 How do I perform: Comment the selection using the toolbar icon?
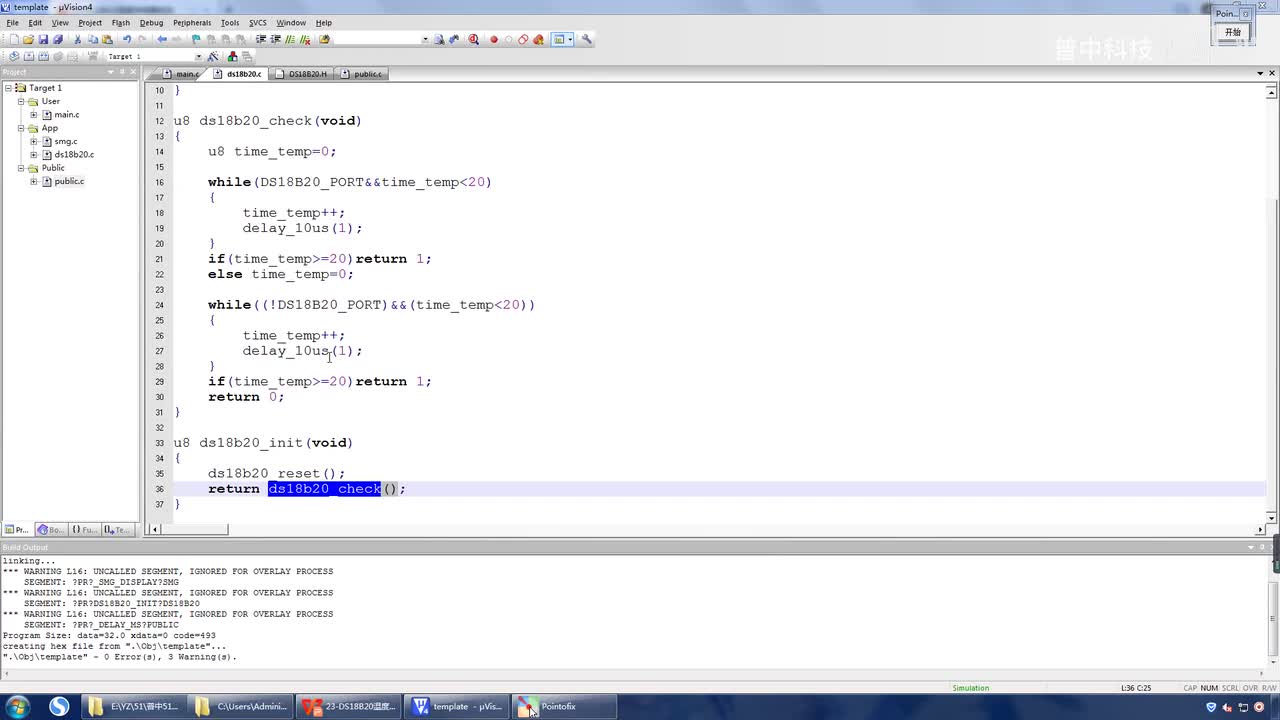pos(290,40)
